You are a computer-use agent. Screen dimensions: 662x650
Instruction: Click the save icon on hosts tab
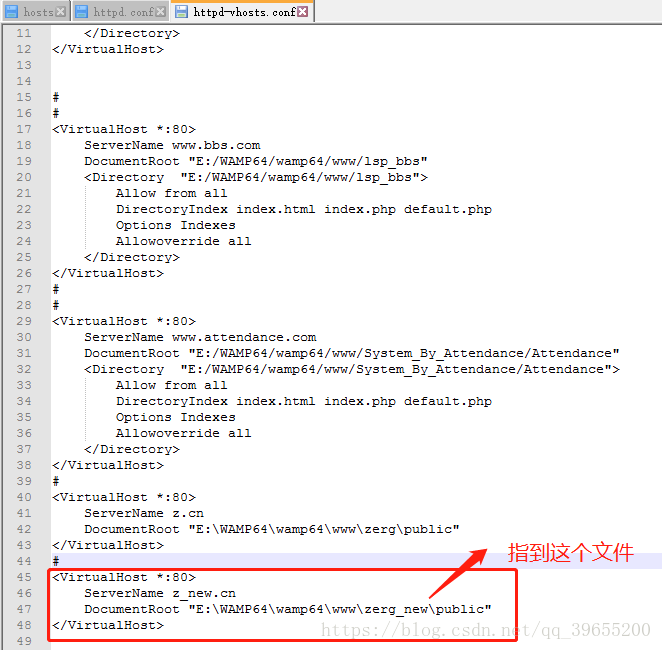tap(11, 12)
